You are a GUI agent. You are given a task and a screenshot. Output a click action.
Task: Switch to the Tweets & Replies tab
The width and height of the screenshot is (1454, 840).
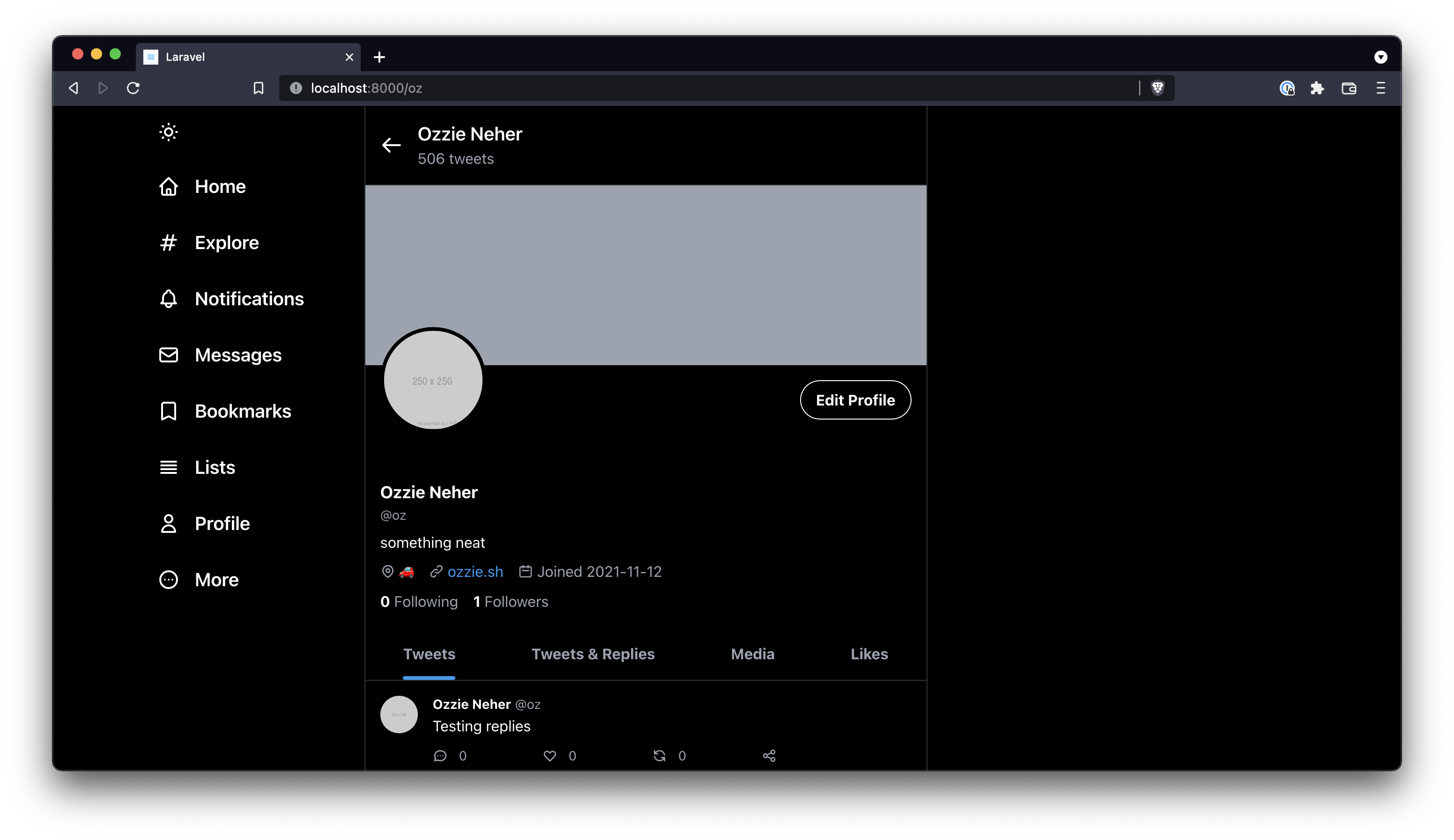(592, 654)
